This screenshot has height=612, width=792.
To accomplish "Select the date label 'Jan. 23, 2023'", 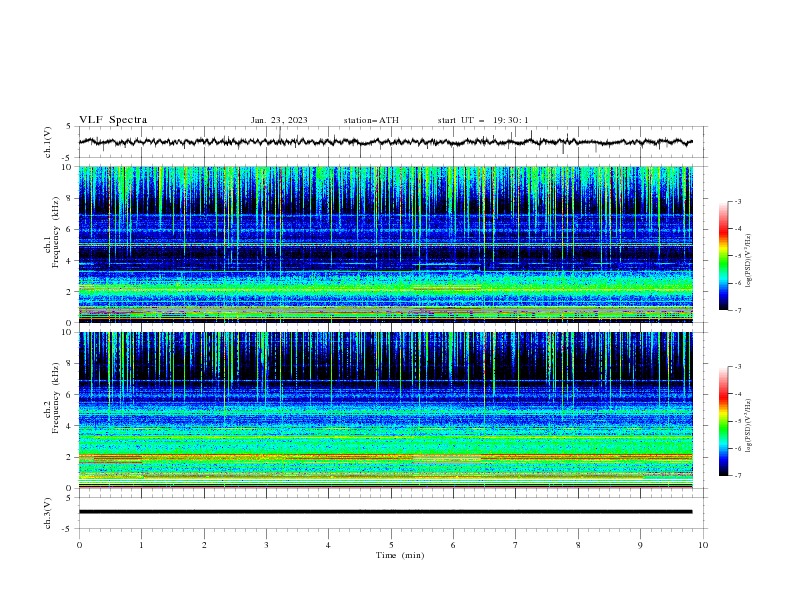I will pyautogui.click(x=279, y=120).
